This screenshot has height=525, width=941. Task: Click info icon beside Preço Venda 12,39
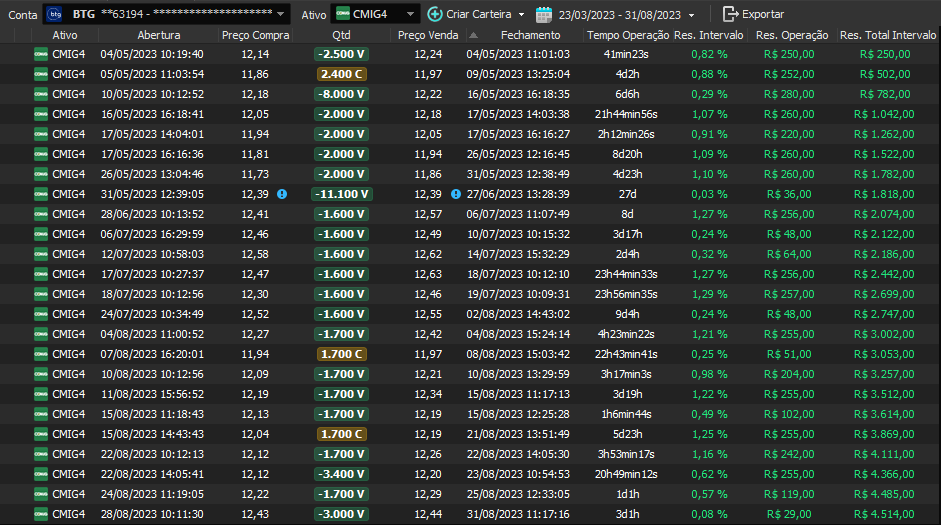(456, 194)
